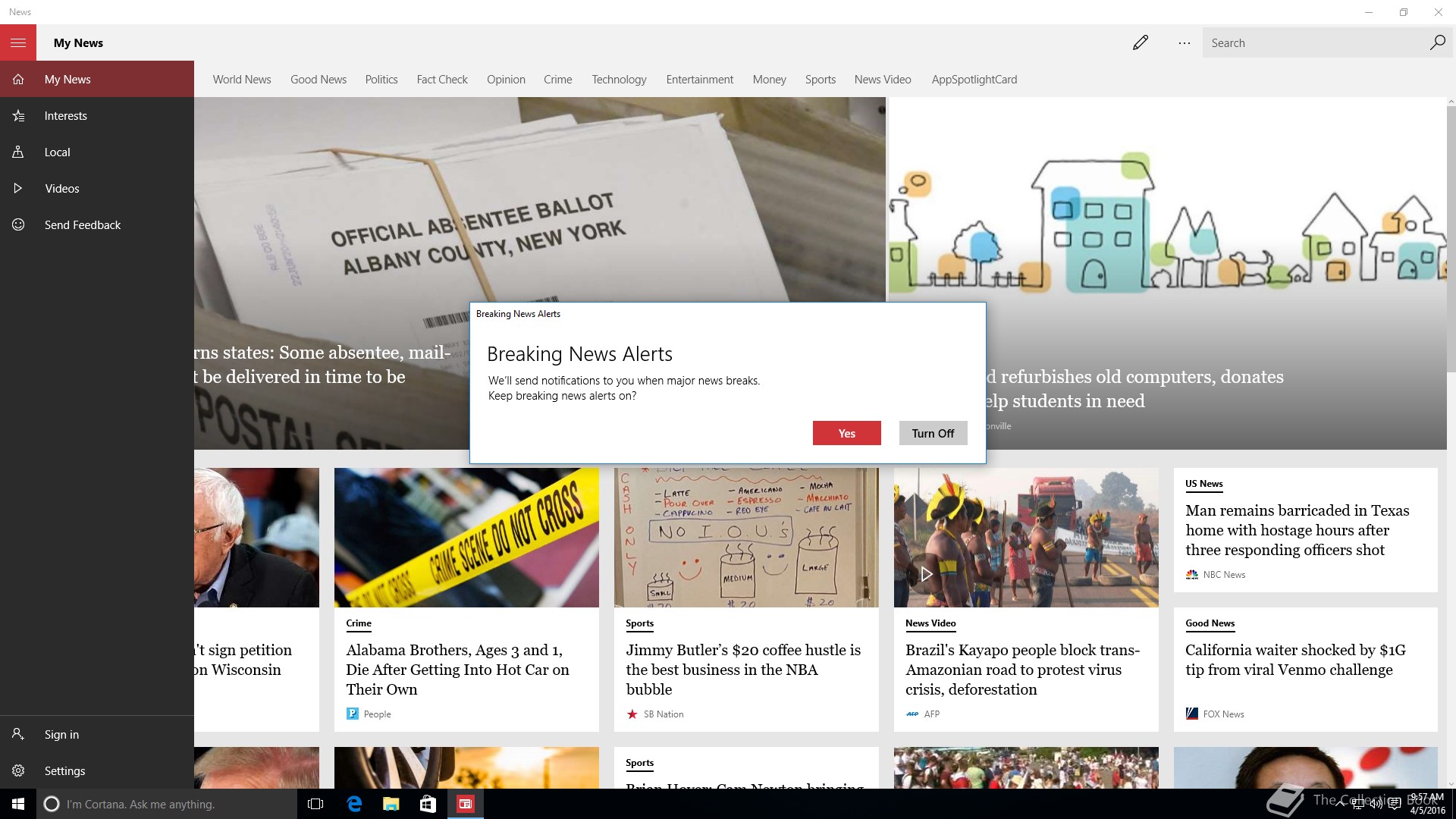This screenshot has width=1456, height=819.
Task: Click the coffee menu whiteboard image
Action: (746, 537)
